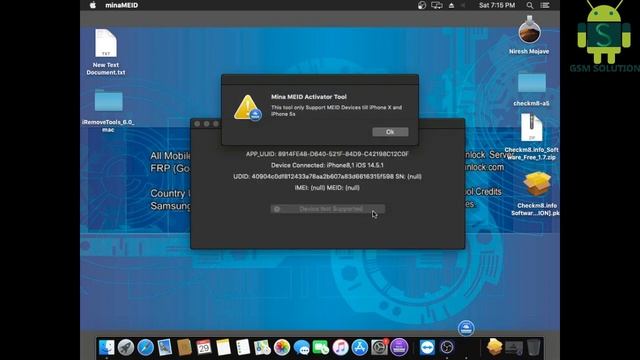Open Calendar from the dock
The height and width of the screenshot is (360, 640).
coord(204,347)
